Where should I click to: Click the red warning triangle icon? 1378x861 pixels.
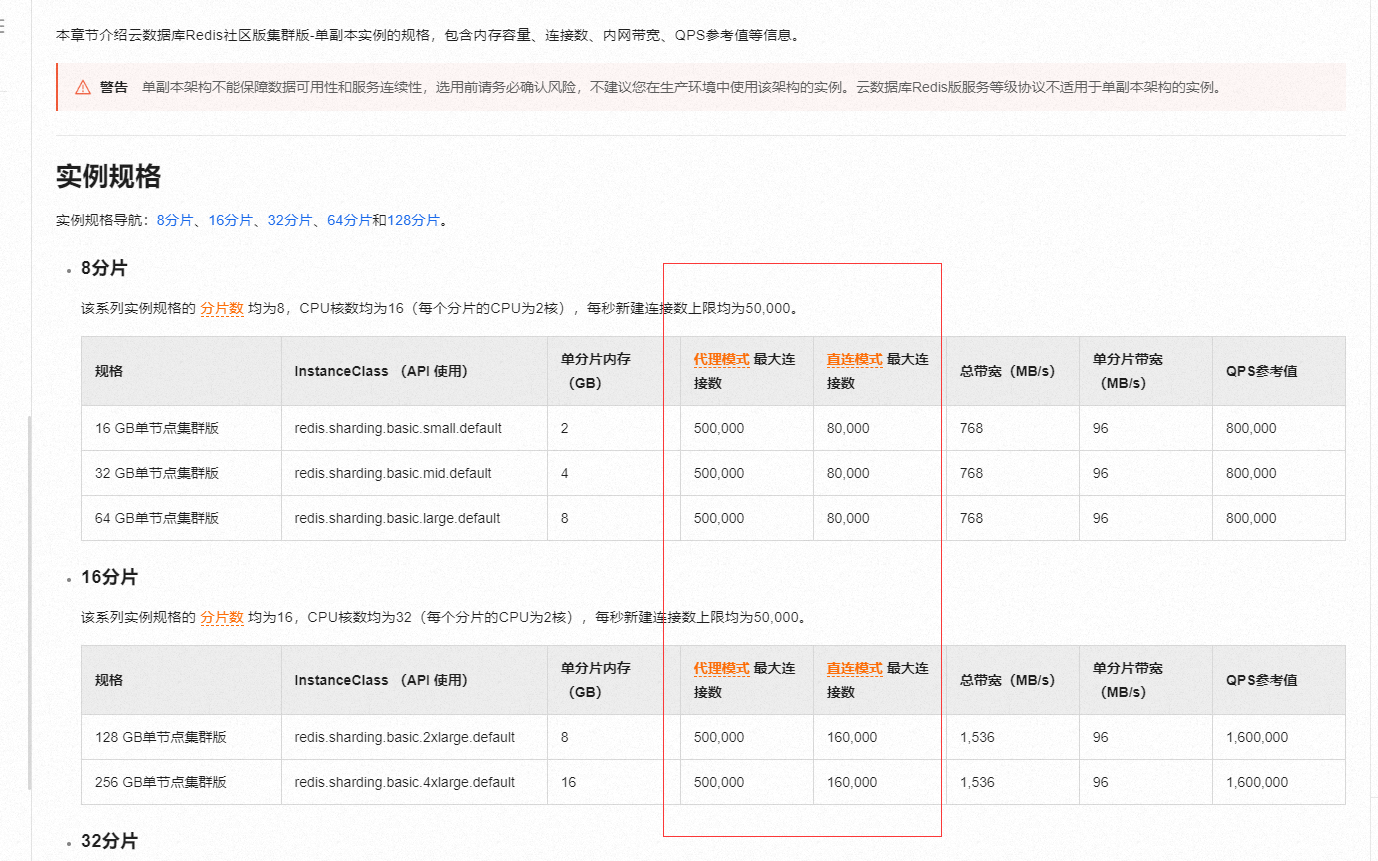click(83, 87)
